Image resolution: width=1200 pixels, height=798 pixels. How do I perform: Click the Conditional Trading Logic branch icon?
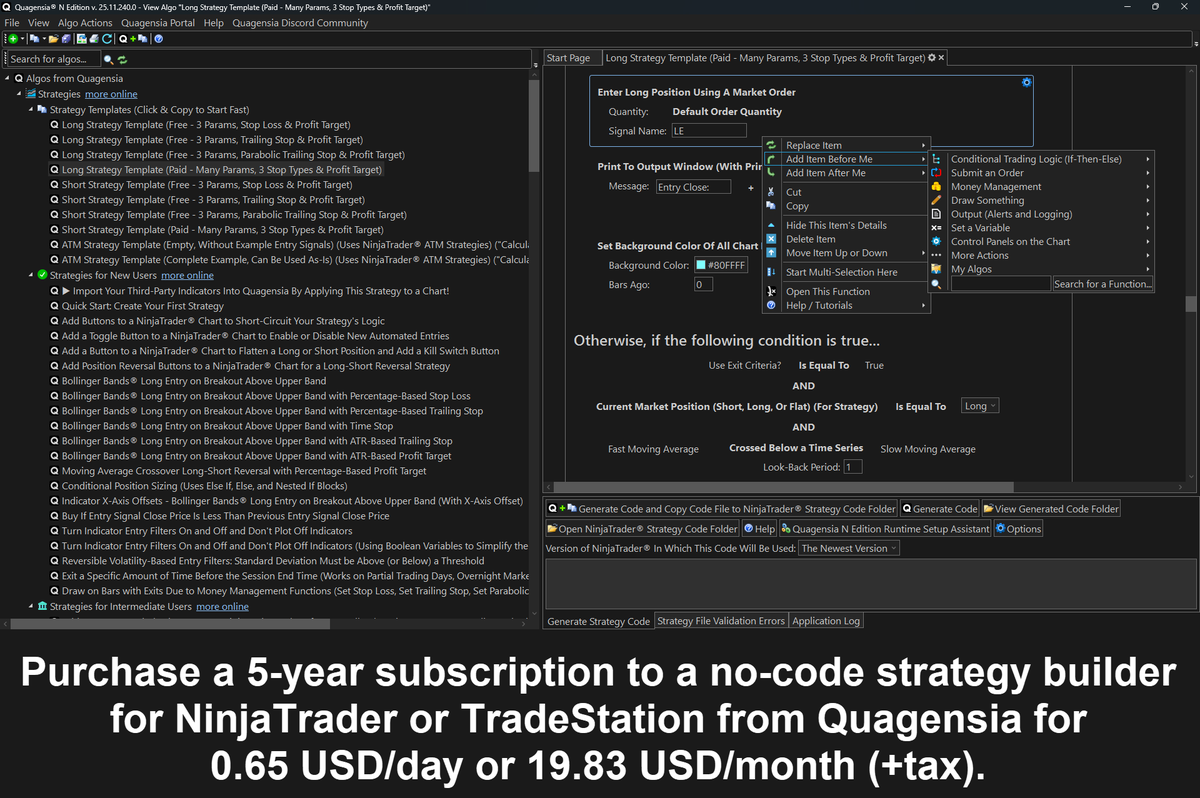(x=936, y=159)
